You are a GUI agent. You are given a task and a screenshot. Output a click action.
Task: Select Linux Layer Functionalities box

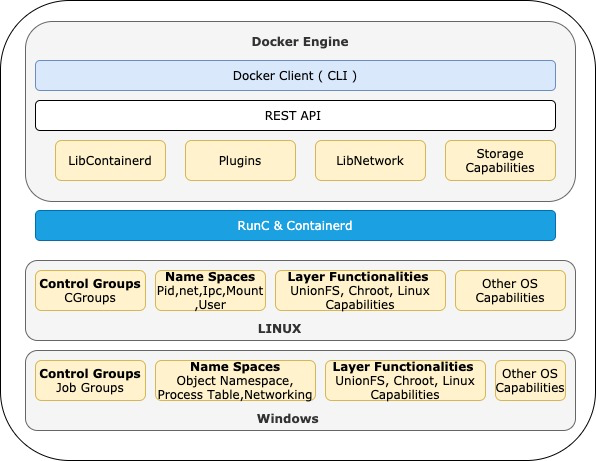click(360, 290)
